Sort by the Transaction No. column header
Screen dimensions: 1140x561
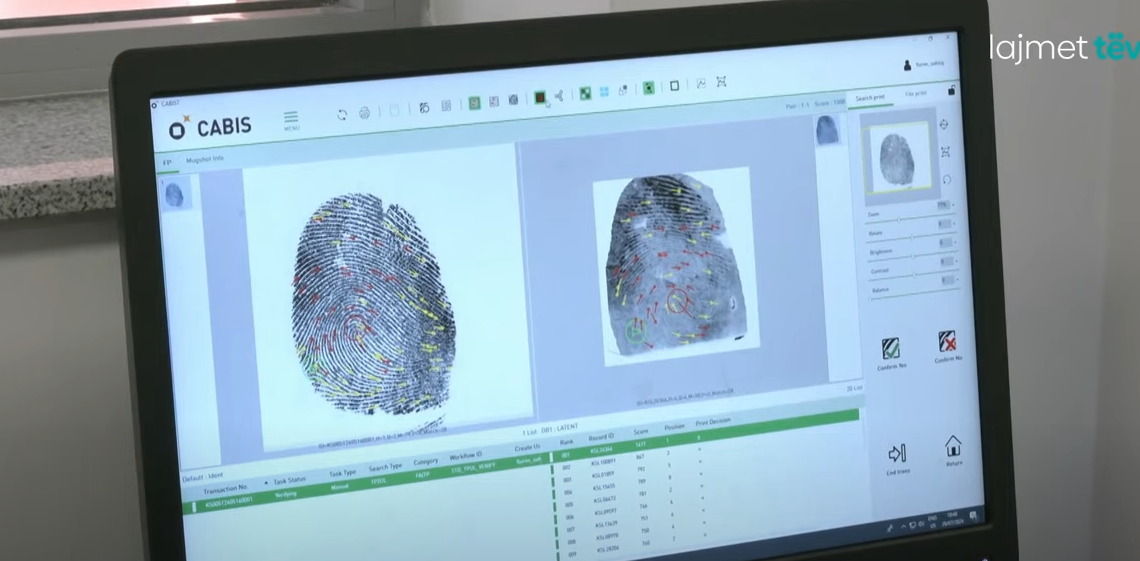click(x=224, y=487)
